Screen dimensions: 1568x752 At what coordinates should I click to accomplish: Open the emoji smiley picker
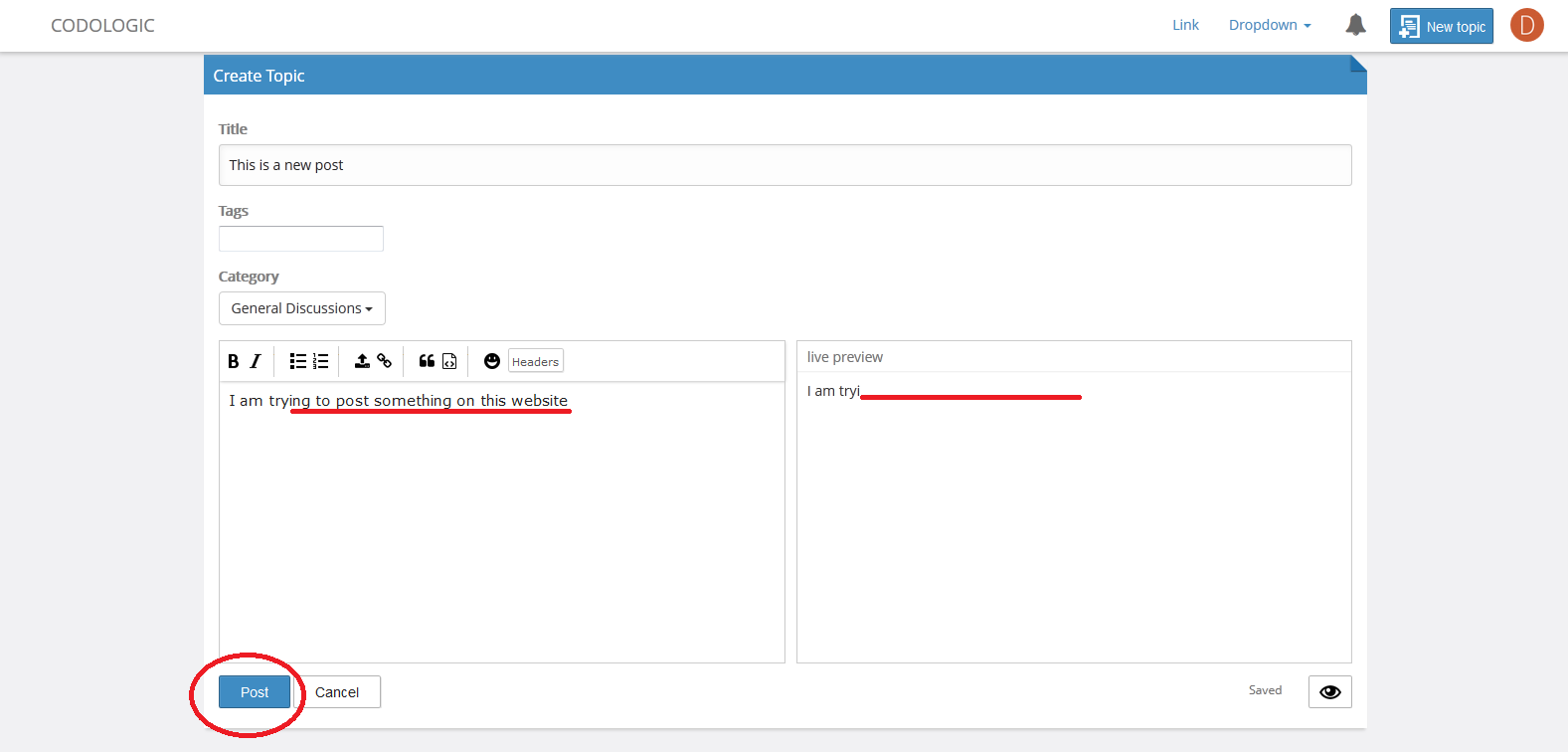tap(491, 361)
